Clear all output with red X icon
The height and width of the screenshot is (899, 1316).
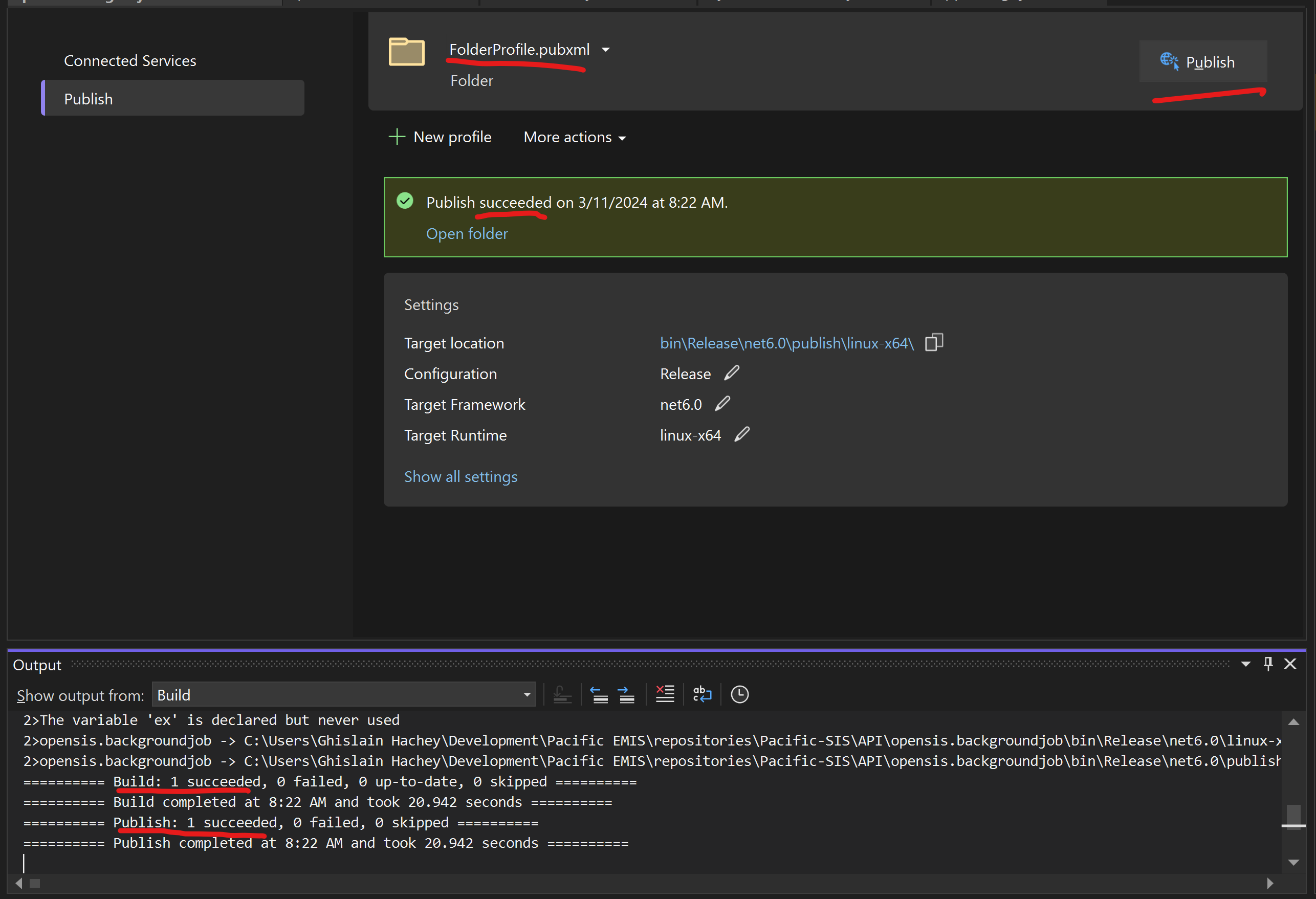(x=664, y=694)
